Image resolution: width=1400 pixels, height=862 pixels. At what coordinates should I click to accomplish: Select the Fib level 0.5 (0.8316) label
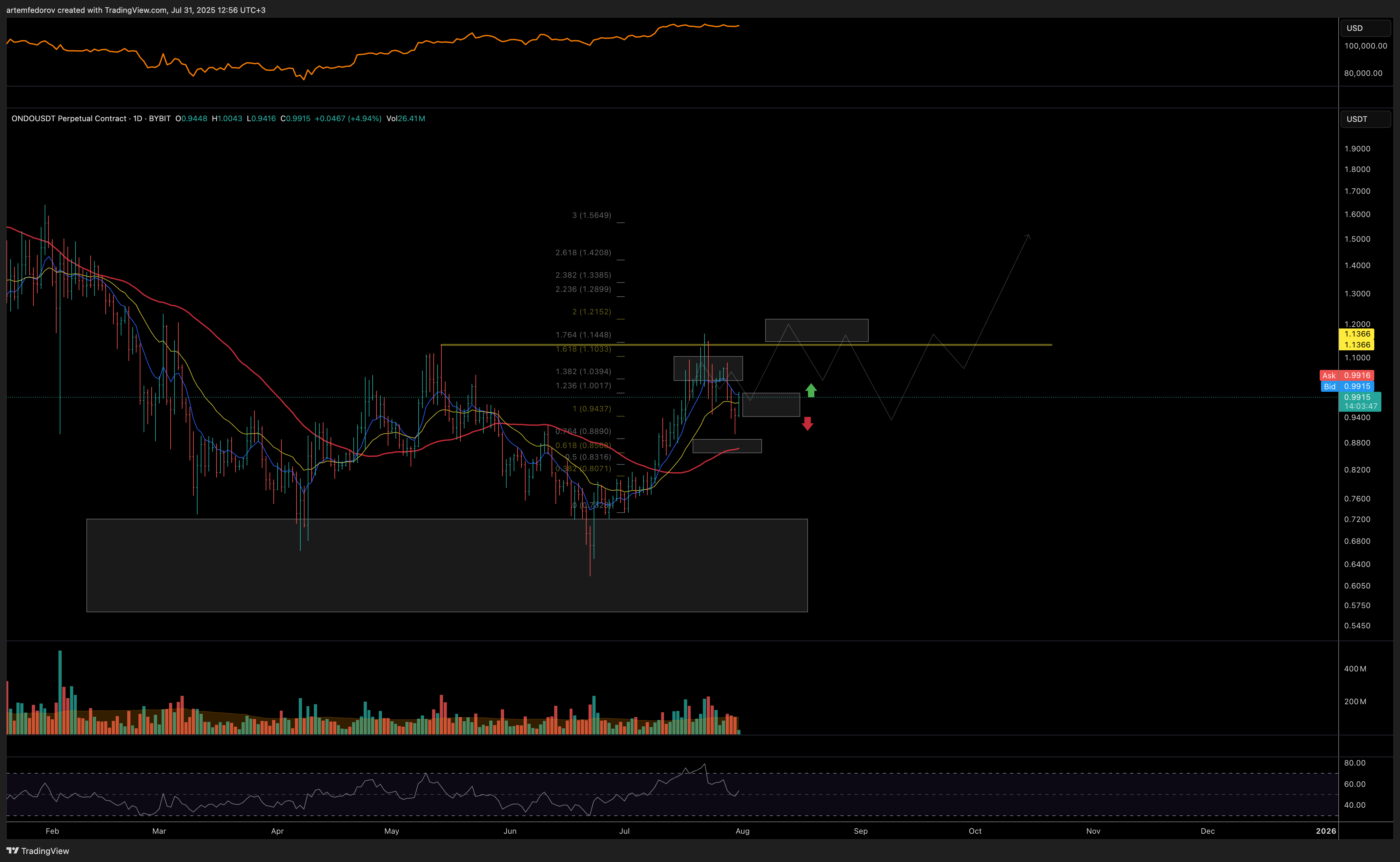pyautogui.click(x=588, y=457)
